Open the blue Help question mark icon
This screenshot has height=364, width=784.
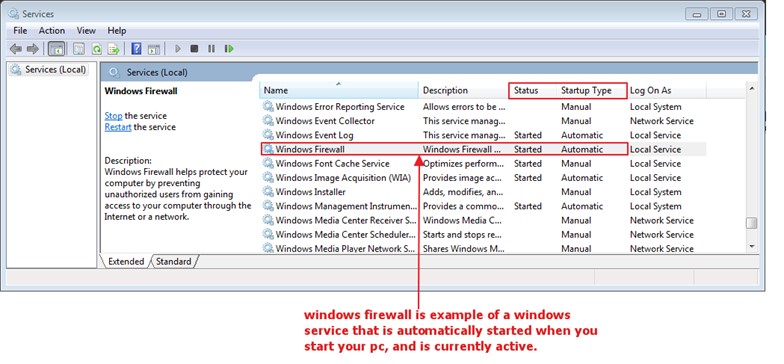click(x=136, y=48)
